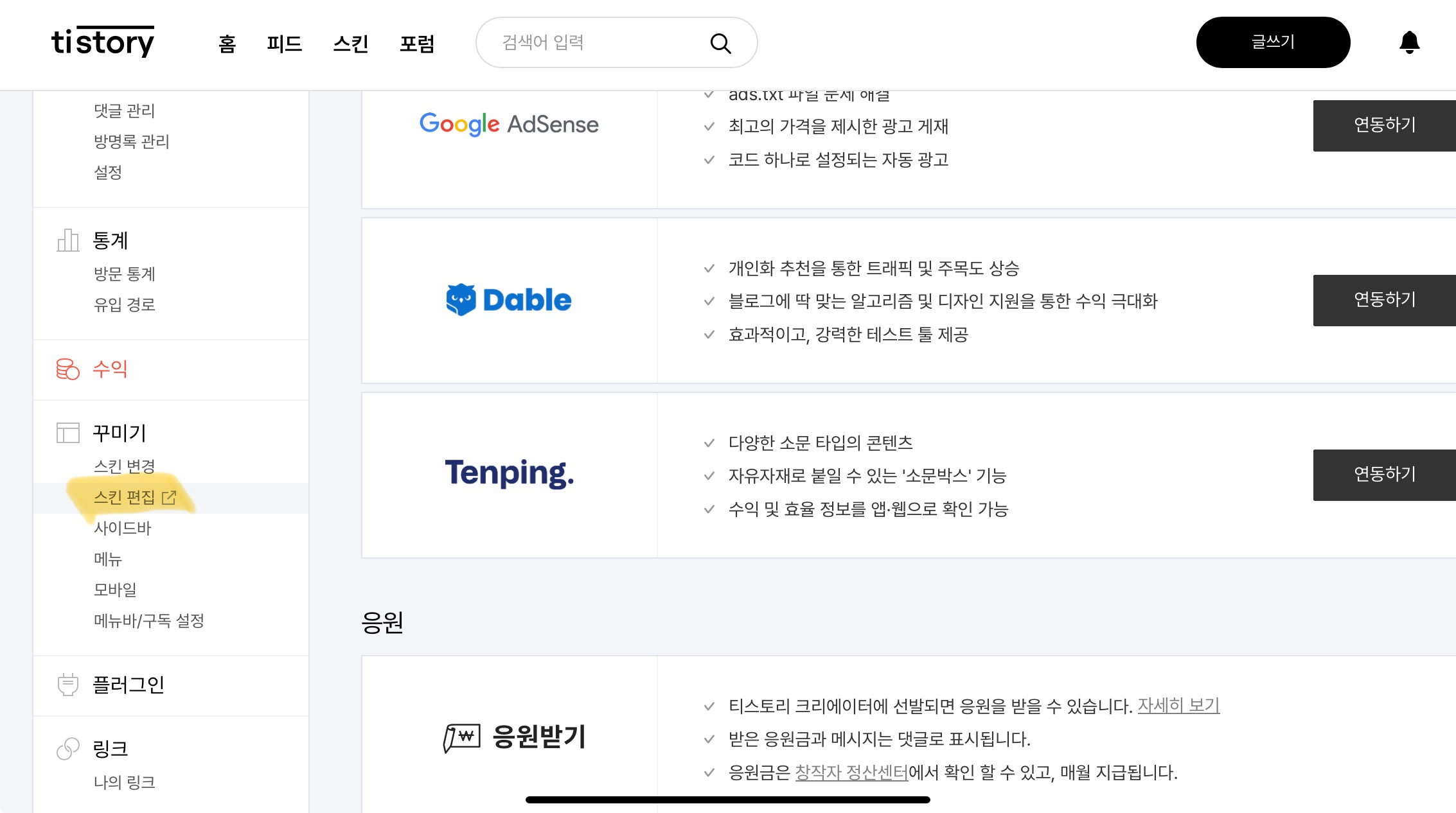Open the 창작자 정산센터 link
This screenshot has width=1456, height=813.
[x=851, y=773]
